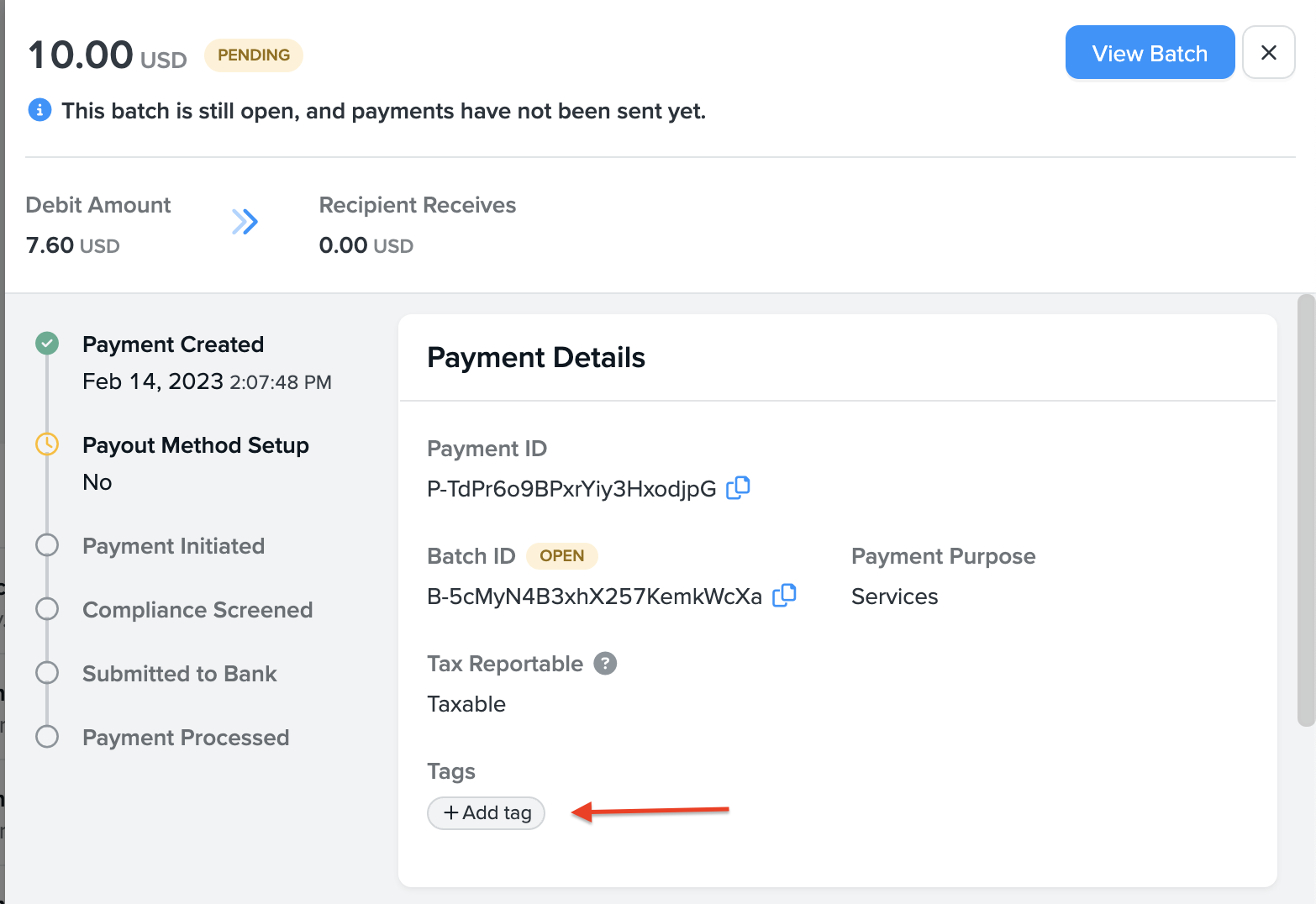Copy the Payment ID to clipboard
Viewport: 1316px width, 904px height.
click(738, 488)
